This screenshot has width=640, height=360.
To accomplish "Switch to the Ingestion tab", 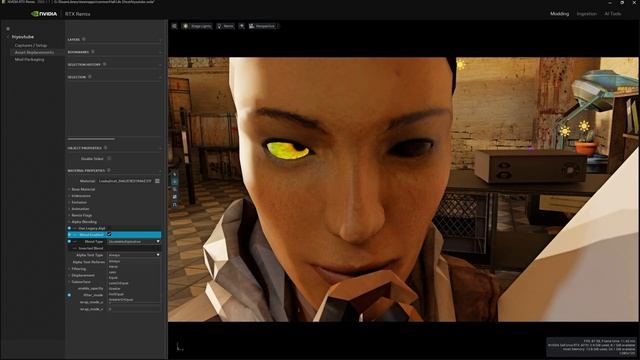I will pos(587,14).
